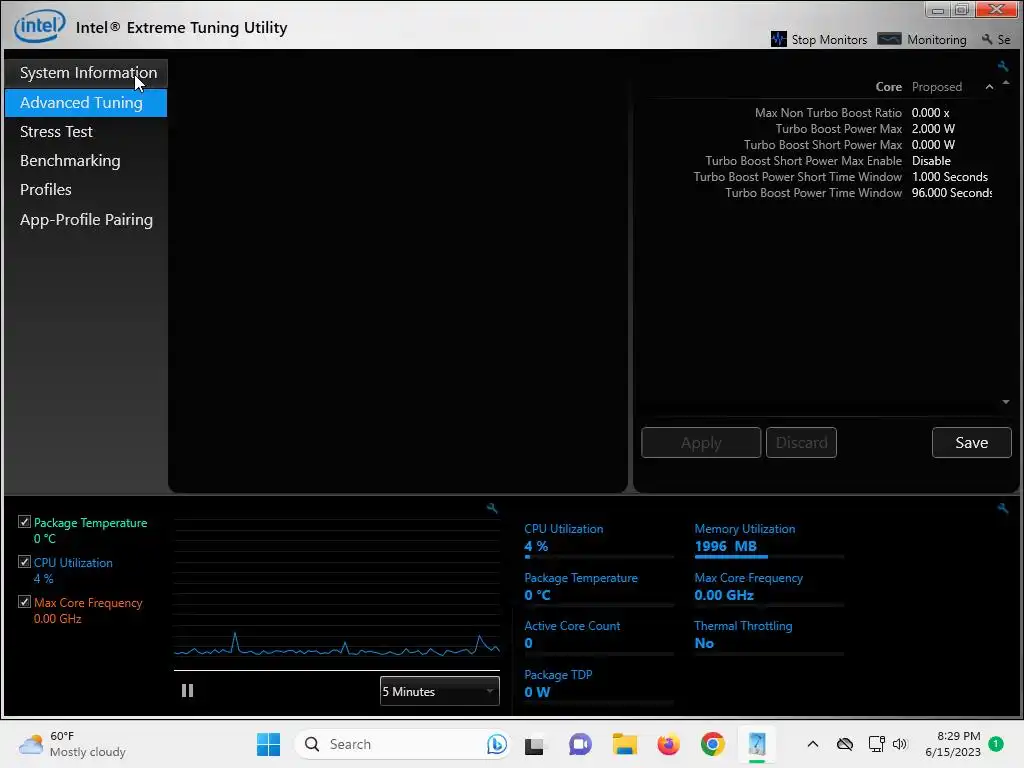Click the Proposed column header
Viewport: 1024px width, 768px height.
(x=936, y=87)
